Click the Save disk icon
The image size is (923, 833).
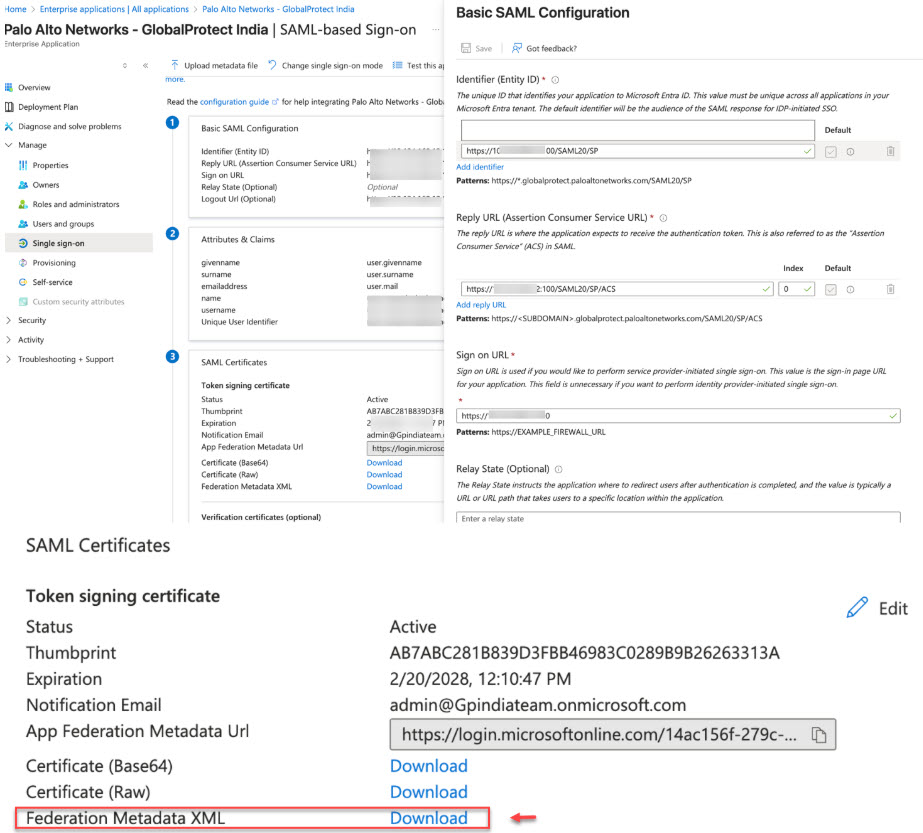[466, 48]
